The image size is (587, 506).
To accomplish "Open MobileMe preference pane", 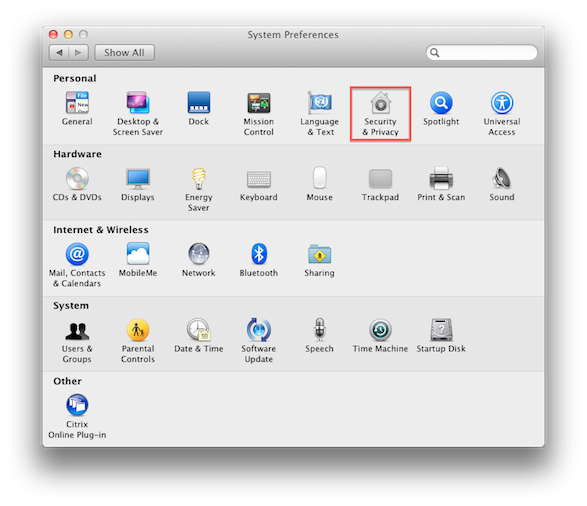I will (x=138, y=260).
